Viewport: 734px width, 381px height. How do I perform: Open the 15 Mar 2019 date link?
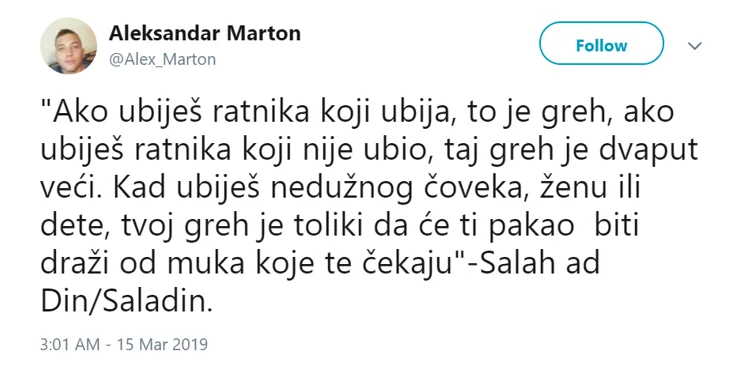pos(162,344)
